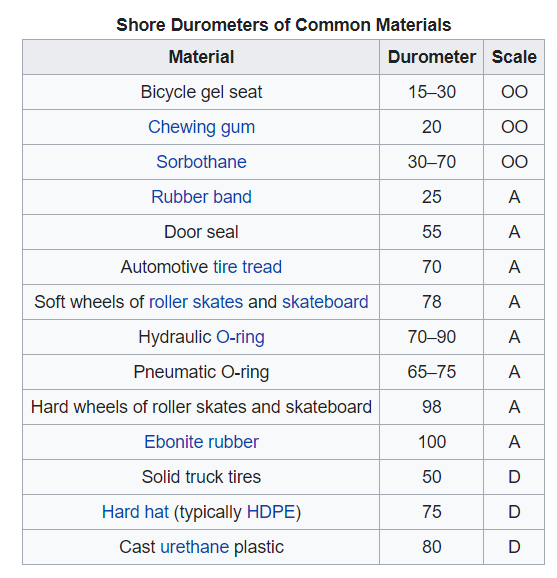
Task: Click the Pneumatic O-ring cell
Action: pos(201,372)
